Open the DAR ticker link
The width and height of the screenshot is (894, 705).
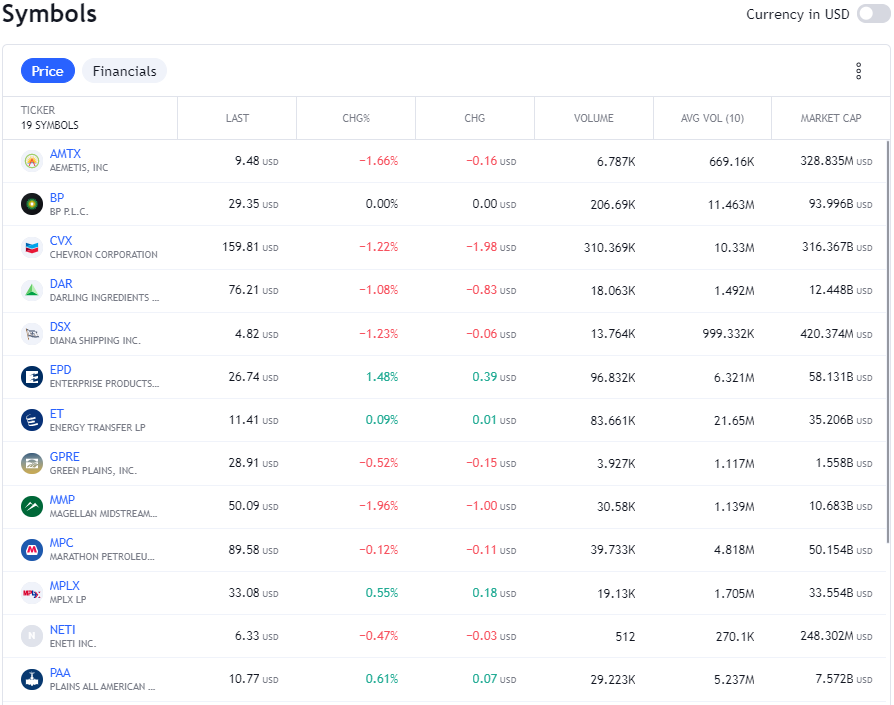coord(61,284)
